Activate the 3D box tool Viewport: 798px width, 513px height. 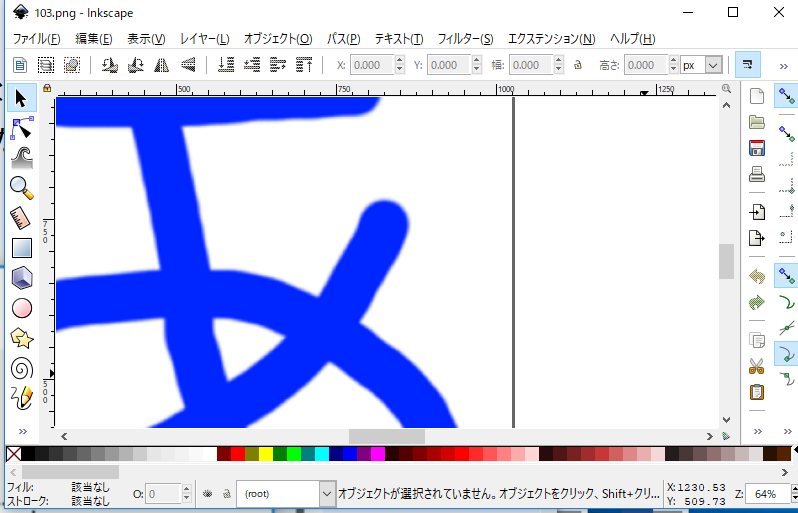tap(22, 278)
